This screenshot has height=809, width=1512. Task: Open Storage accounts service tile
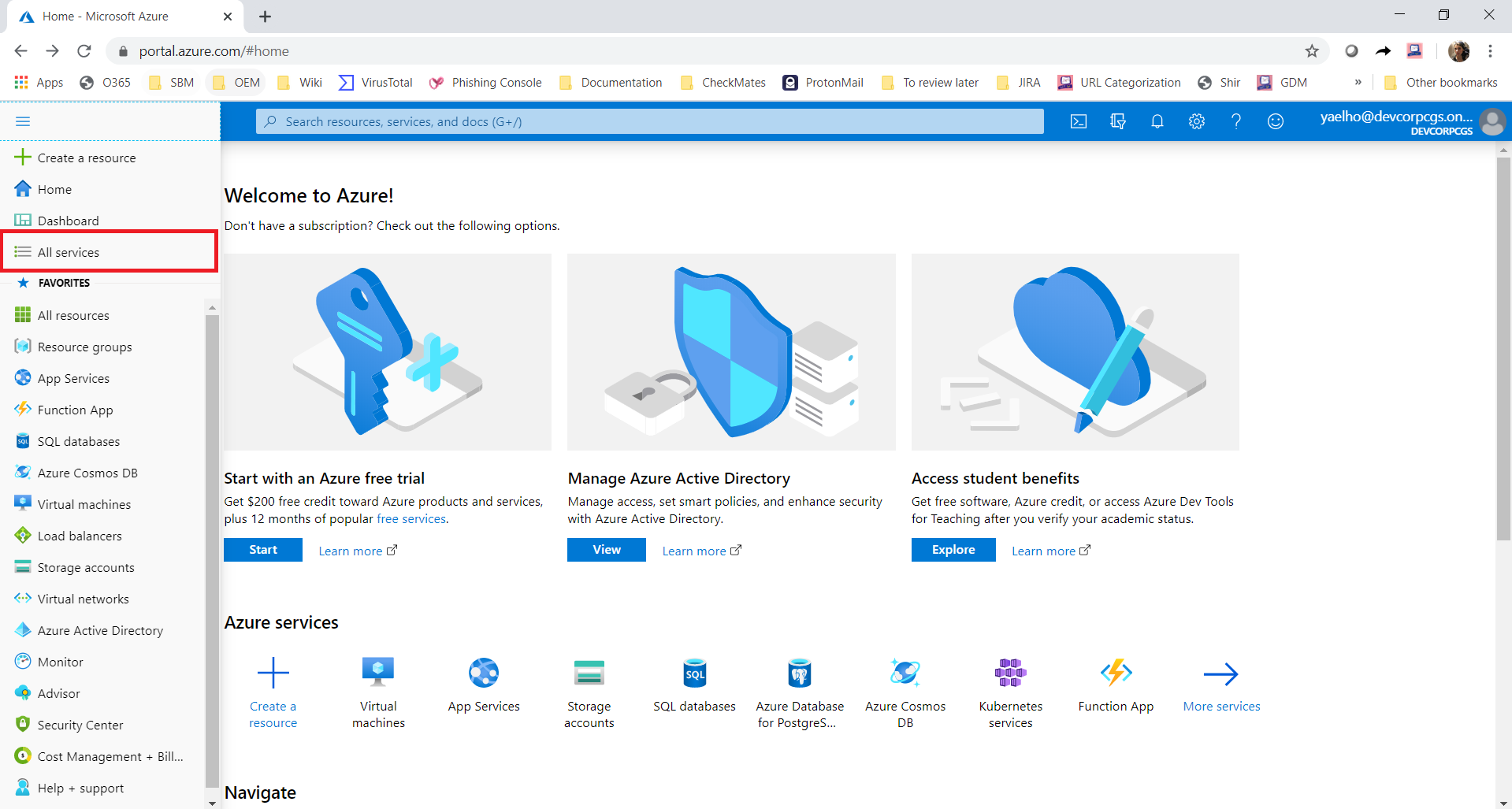589,693
